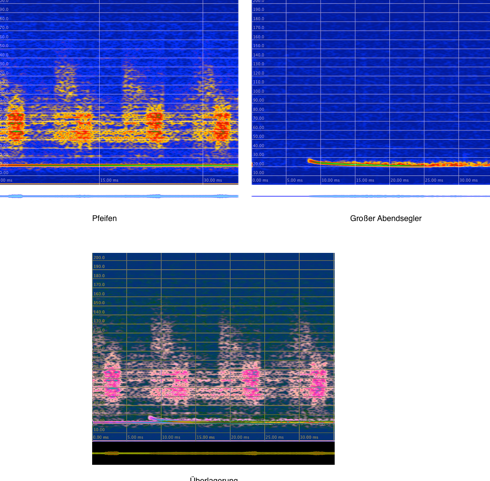Click "180.0" frequency label in Überlagerung spectrogram
Image resolution: width=490 pixels, height=481 pixels.
coord(99,276)
